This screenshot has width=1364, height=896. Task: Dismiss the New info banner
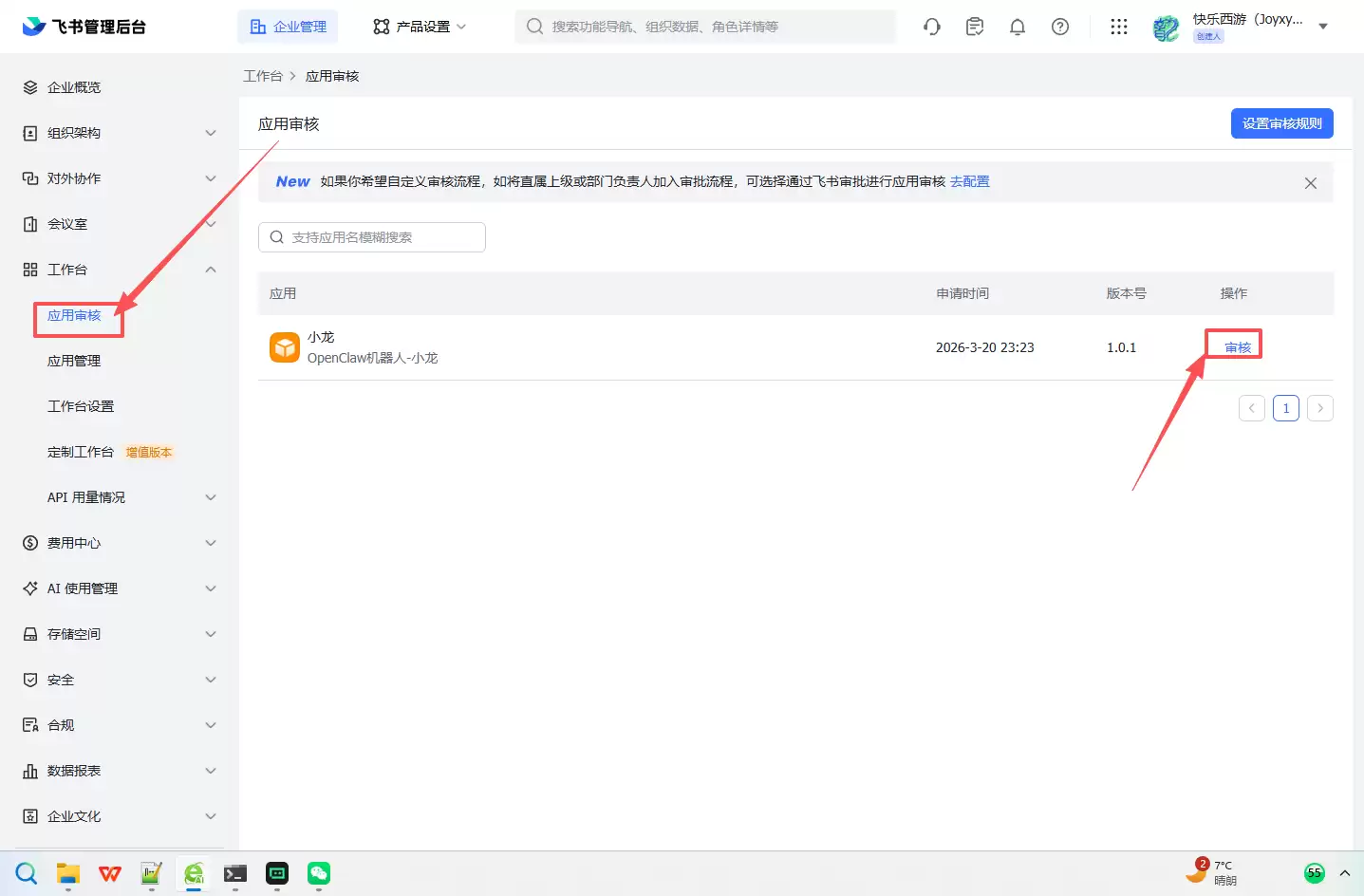pyautogui.click(x=1310, y=183)
